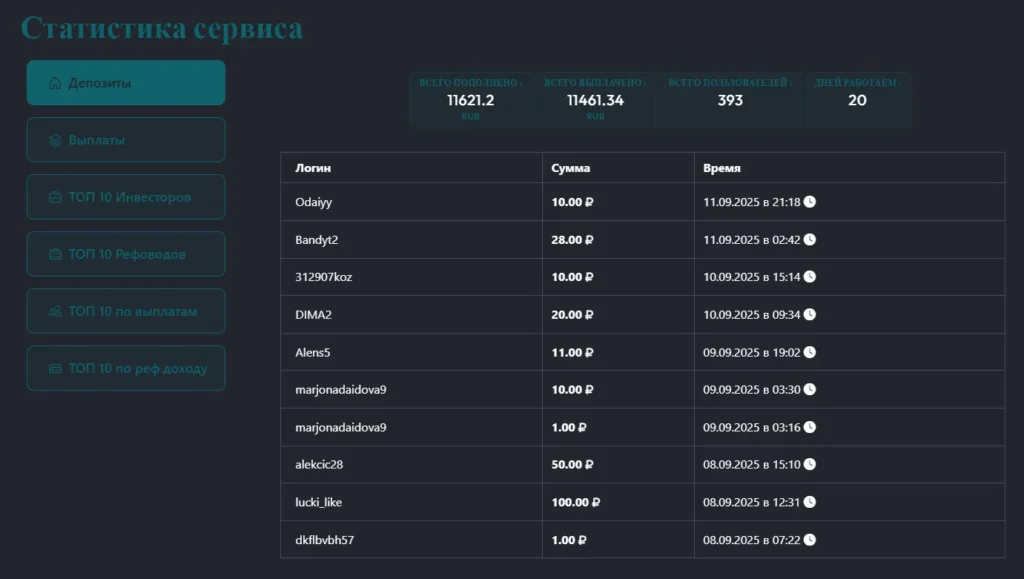This screenshot has width=1024, height=579.
Task: Click the Всего пользователей count card
Action: coord(730,100)
